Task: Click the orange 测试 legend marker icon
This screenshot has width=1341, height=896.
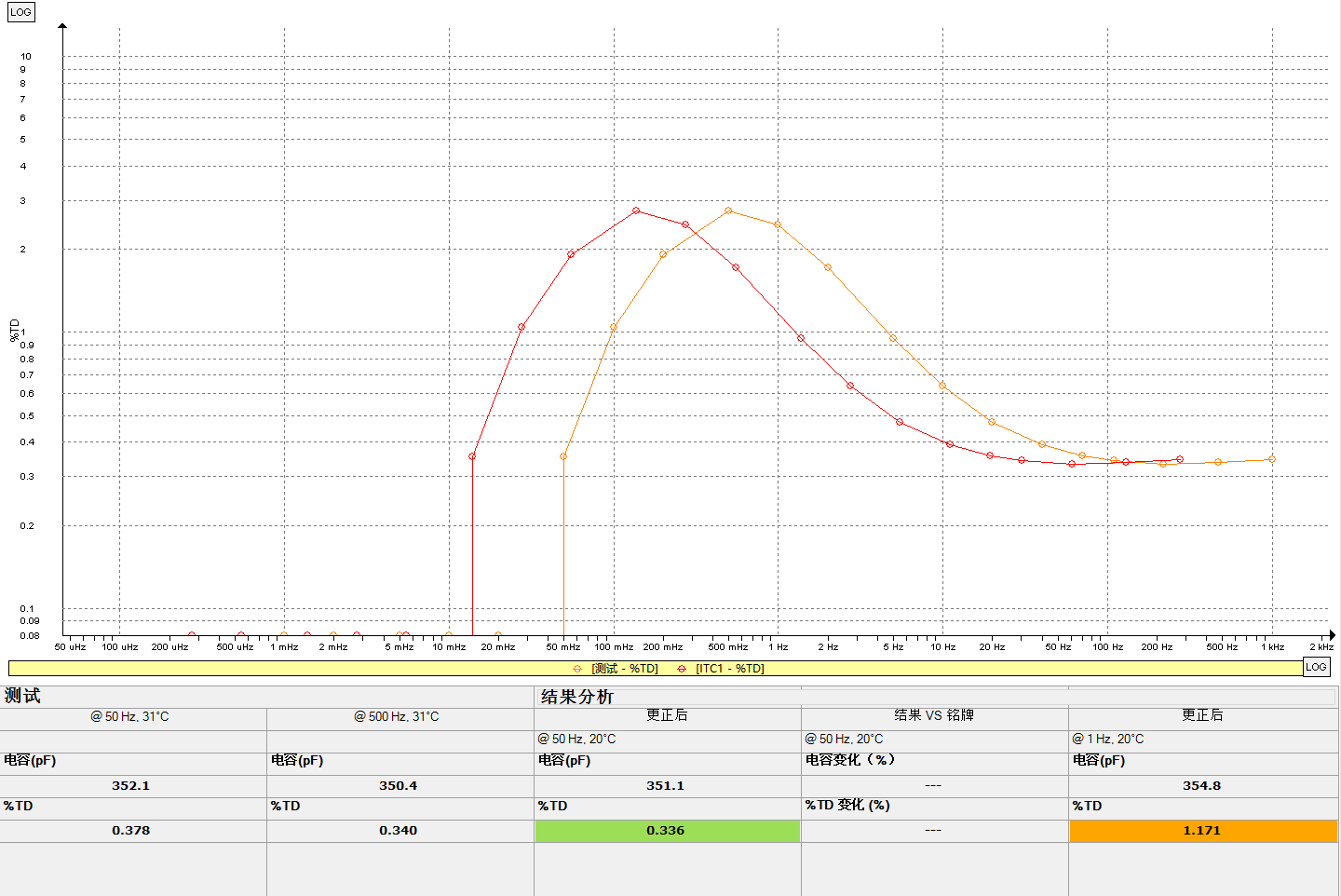Action: [576, 668]
